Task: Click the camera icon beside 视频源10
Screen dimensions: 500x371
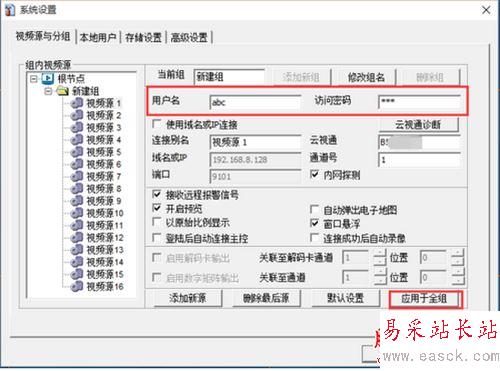Action: [x=77, y=213]
